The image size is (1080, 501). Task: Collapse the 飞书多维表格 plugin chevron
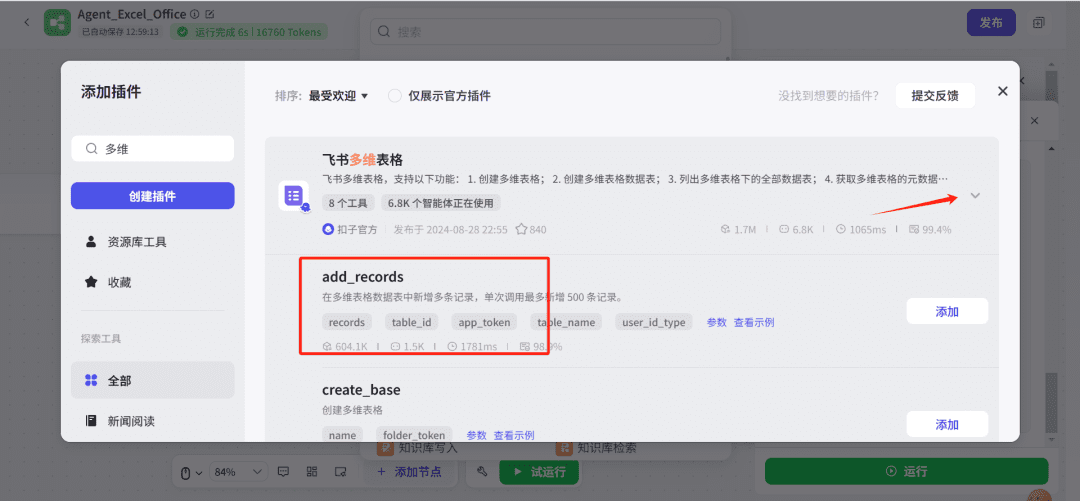click(975, 196)
